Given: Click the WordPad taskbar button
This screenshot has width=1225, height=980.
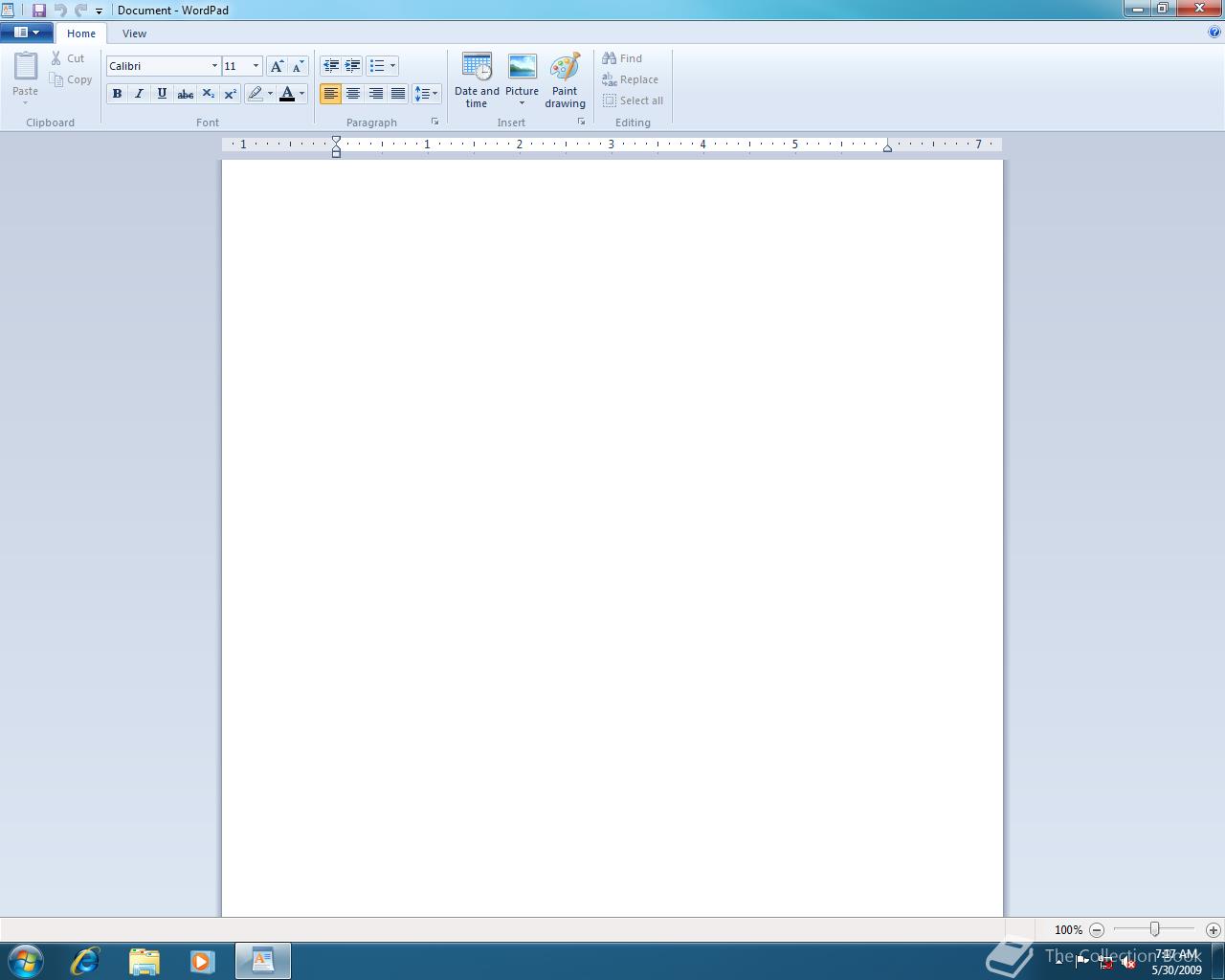Looking at the screenshot, I should 263,961.
